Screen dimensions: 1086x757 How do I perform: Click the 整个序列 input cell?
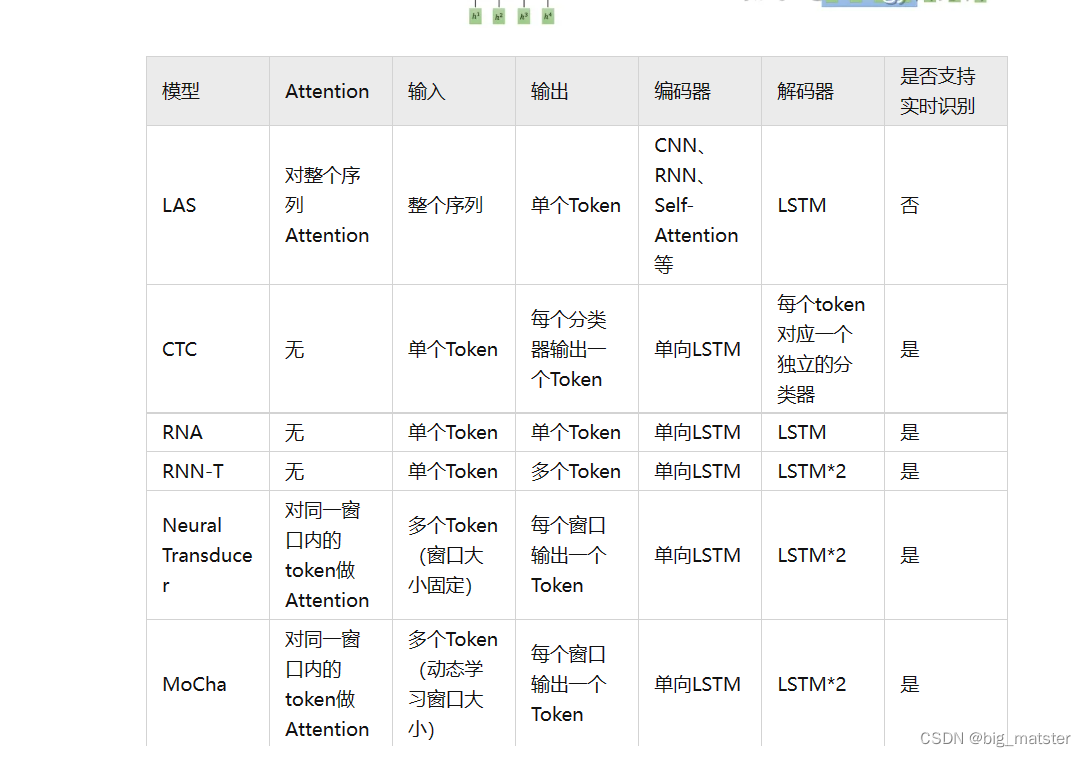pyautogui.click(x=454, y=205)
